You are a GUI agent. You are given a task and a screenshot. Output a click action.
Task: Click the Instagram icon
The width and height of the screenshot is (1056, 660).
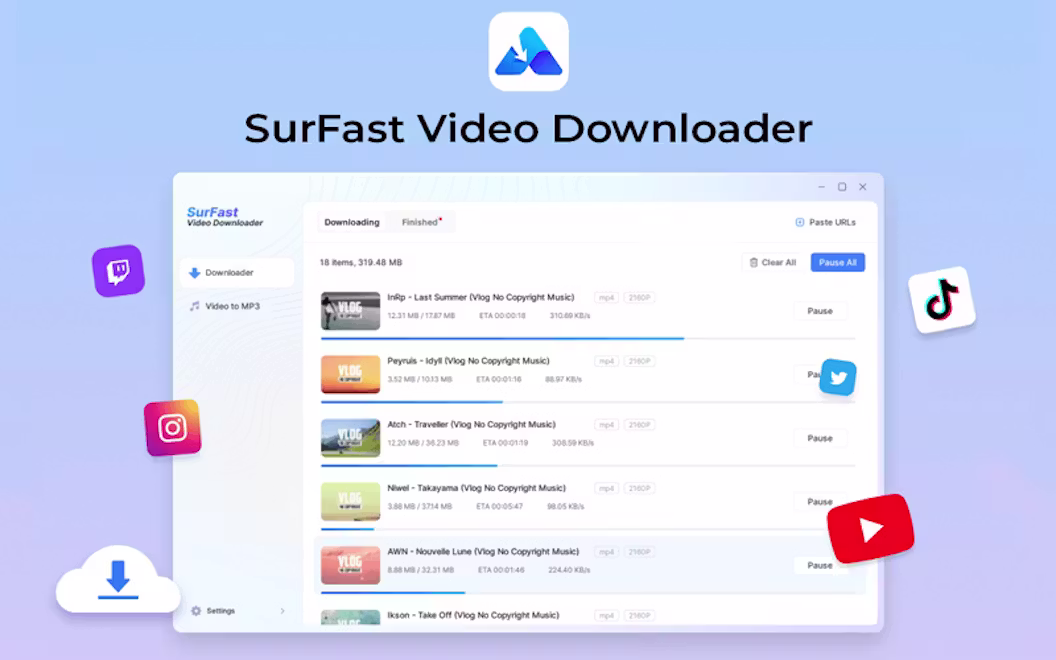tap(172, 428)
